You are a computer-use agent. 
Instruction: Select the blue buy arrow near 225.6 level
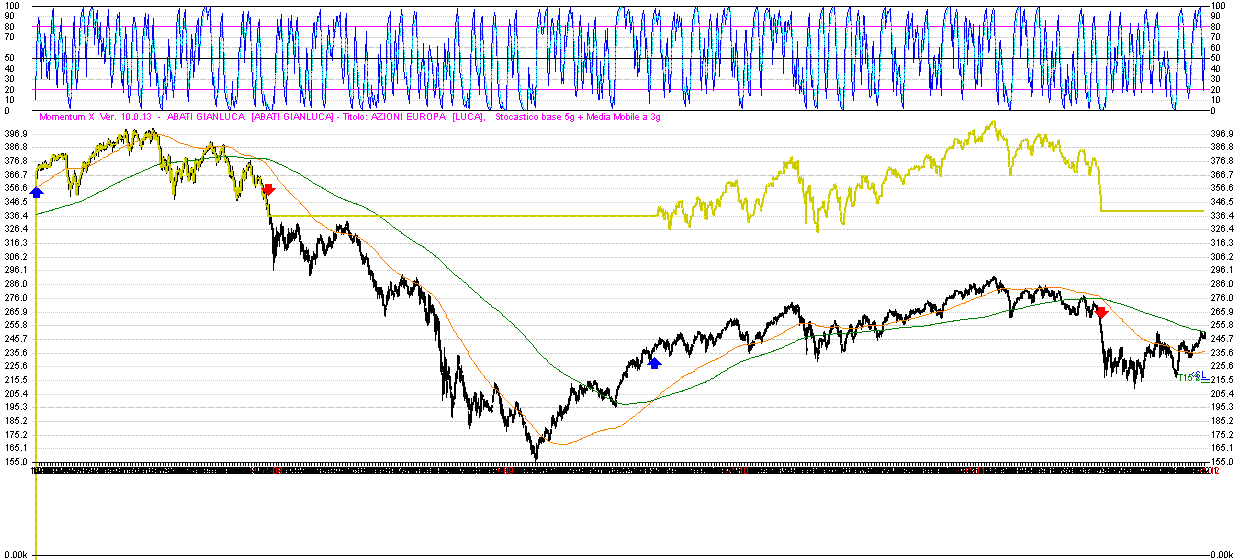point(655,363)
